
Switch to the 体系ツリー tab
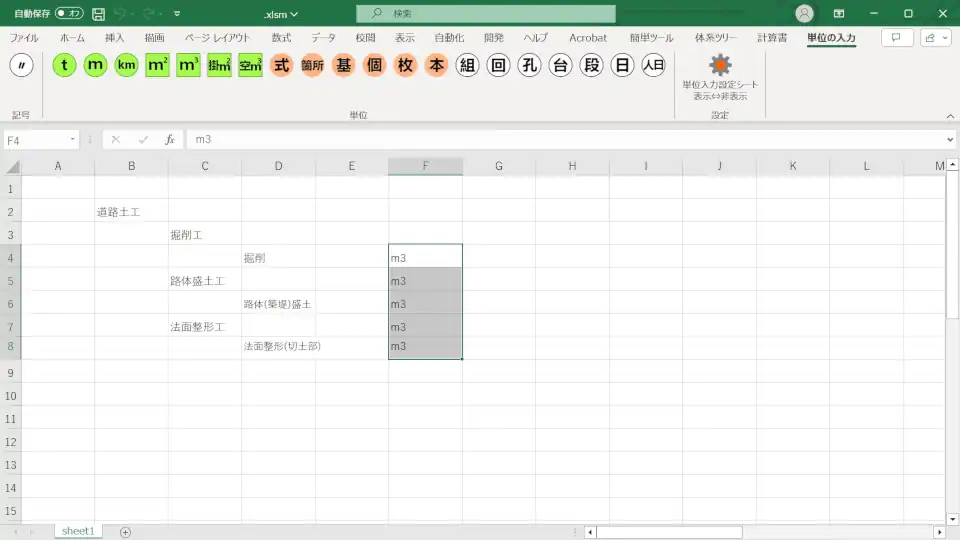tap(715, 38)
